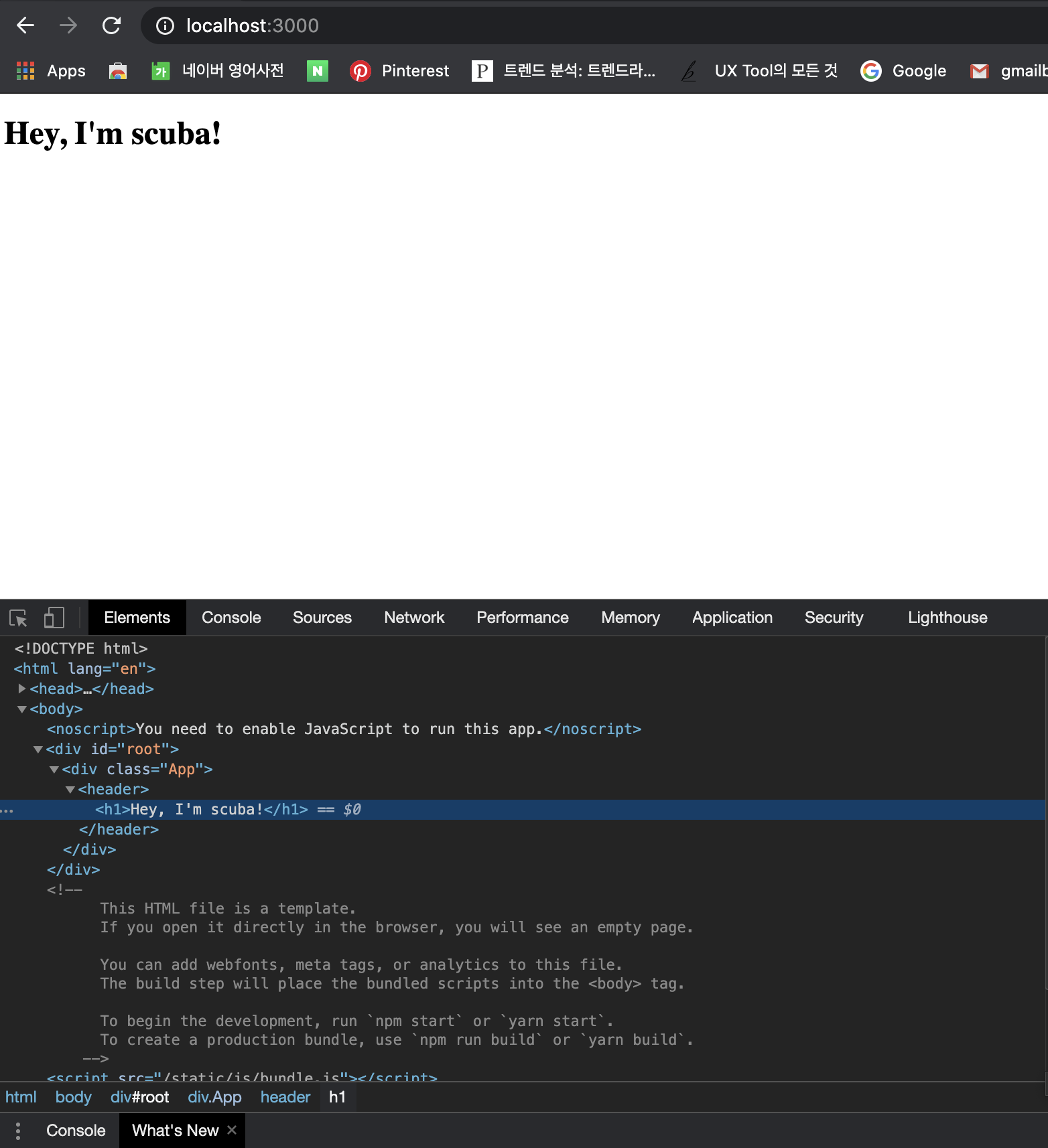Image resolution: width=1048 pixels, height=1148 pixels.
Task: Select the noscript element line
Action: coord(344,729)
